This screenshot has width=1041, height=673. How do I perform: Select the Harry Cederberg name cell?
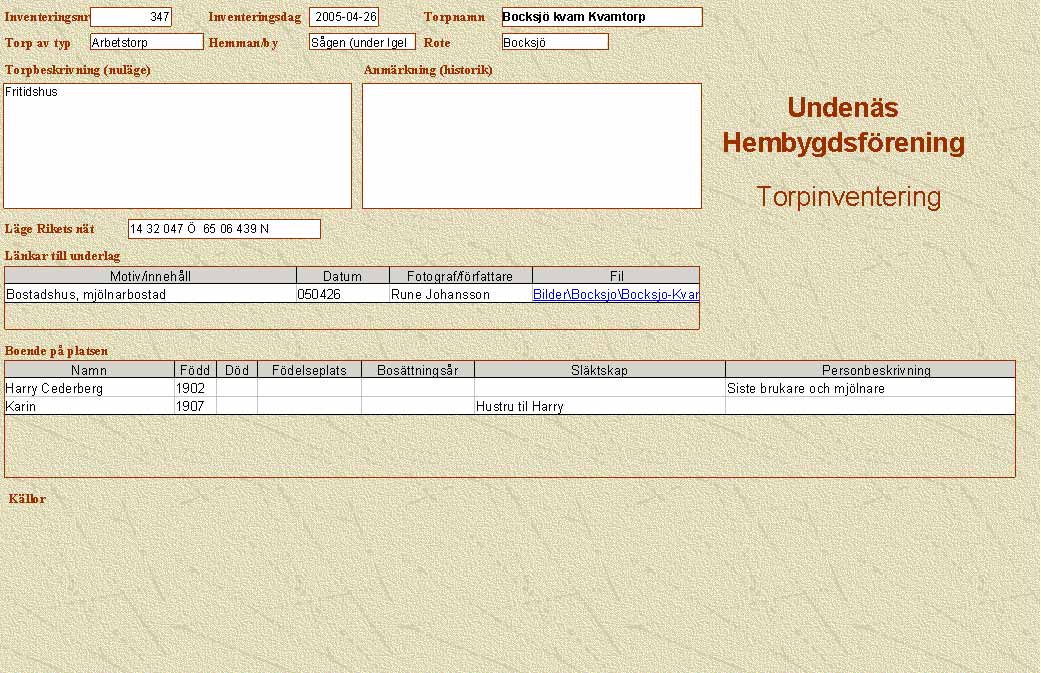[90, 388]
